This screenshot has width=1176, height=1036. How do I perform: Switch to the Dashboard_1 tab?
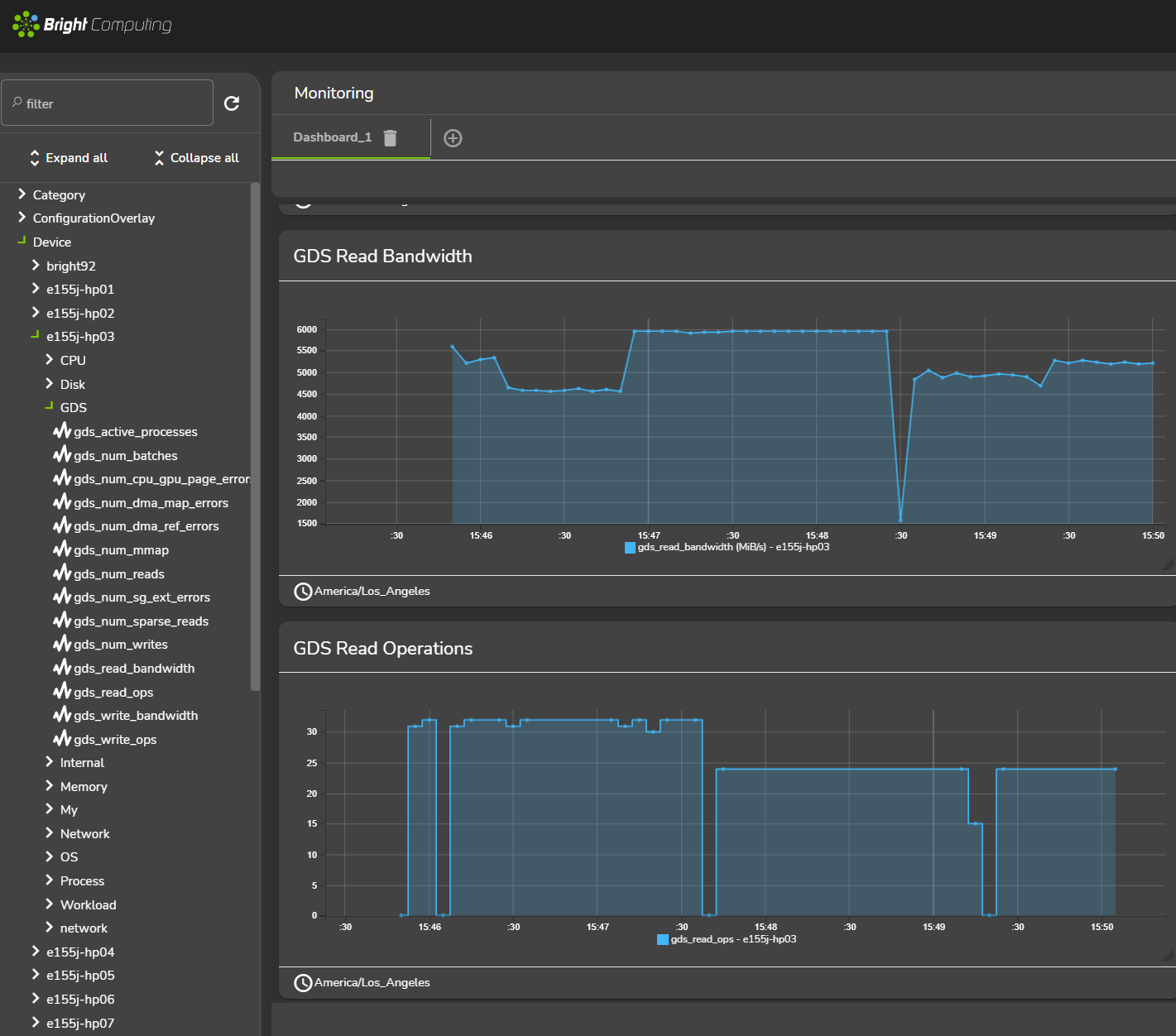(332, 137)
